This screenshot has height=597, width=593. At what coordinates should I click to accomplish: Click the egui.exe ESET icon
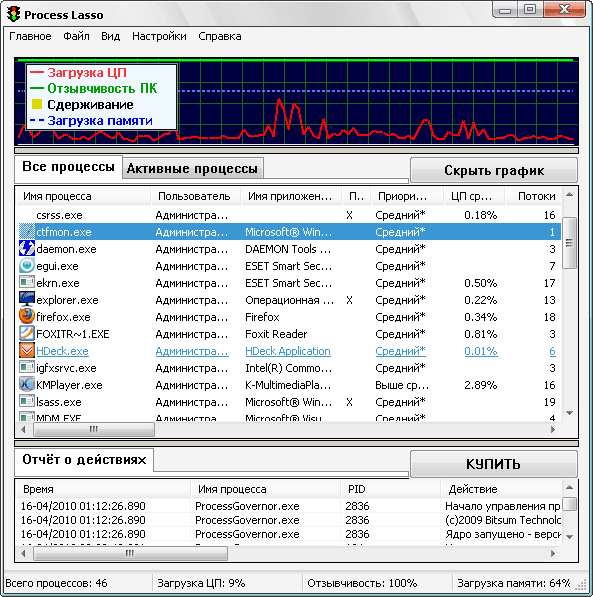coord(27,266)
